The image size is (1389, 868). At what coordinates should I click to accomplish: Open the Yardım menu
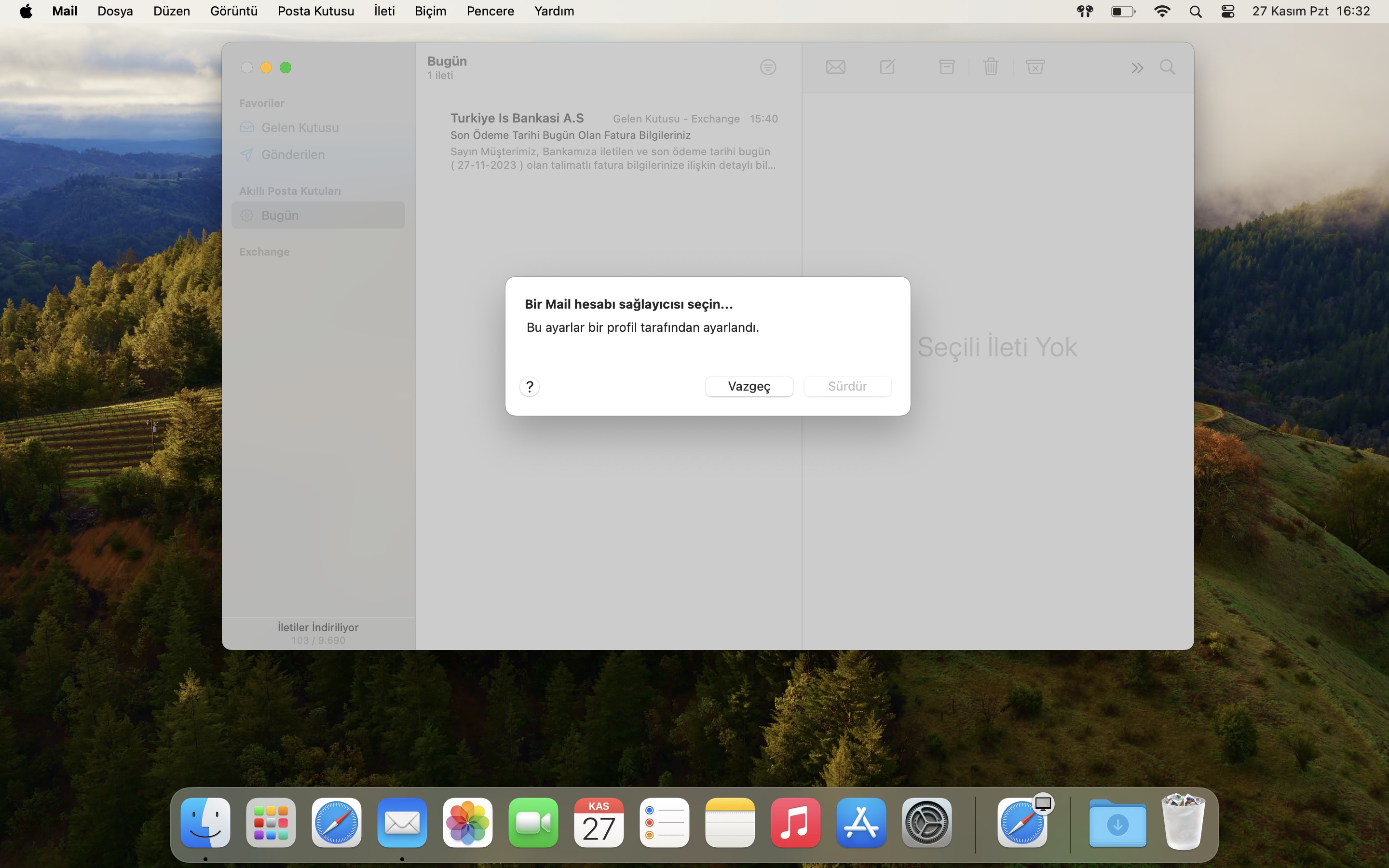pos(554,11)
